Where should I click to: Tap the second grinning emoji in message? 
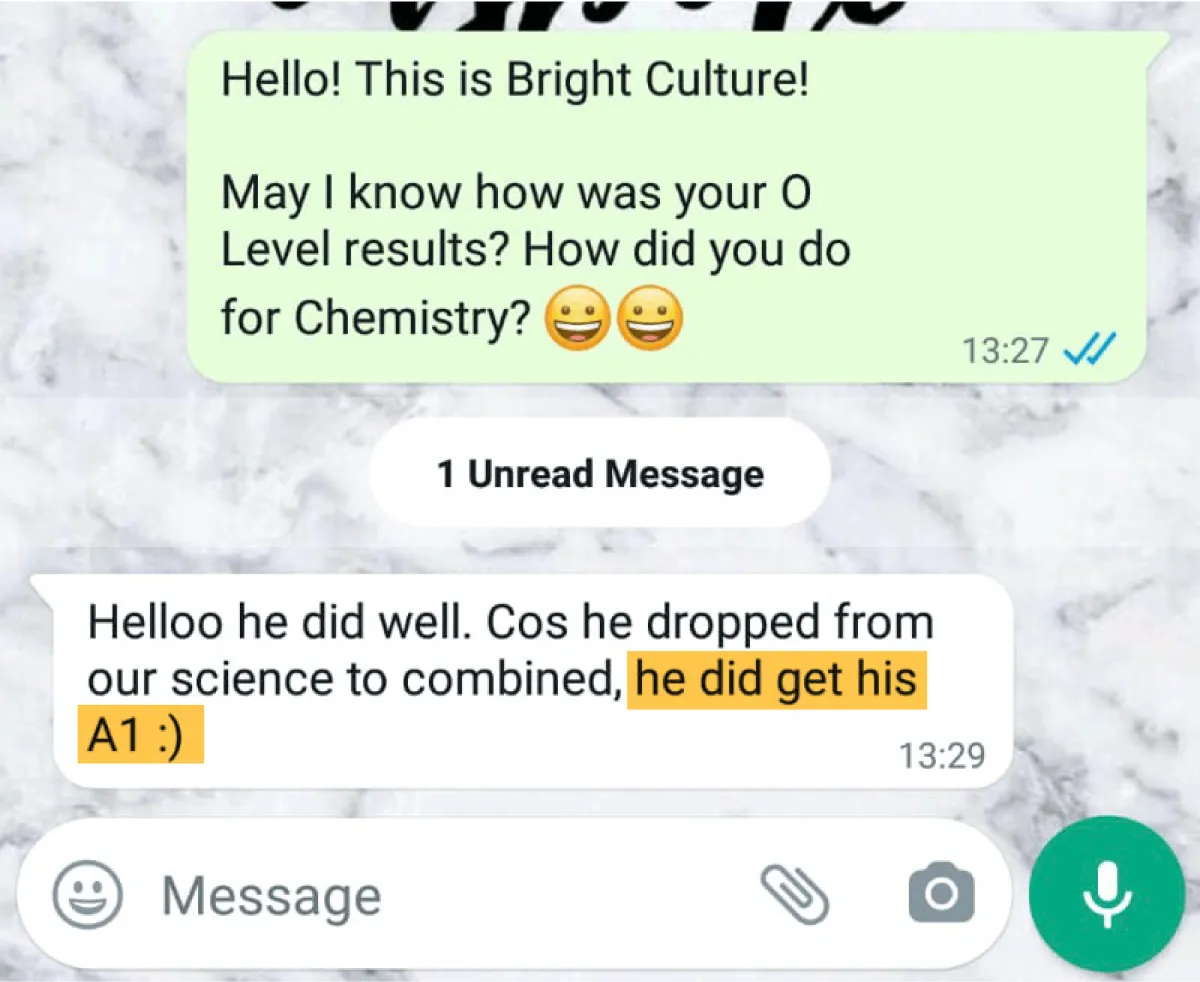click(649, 321)
